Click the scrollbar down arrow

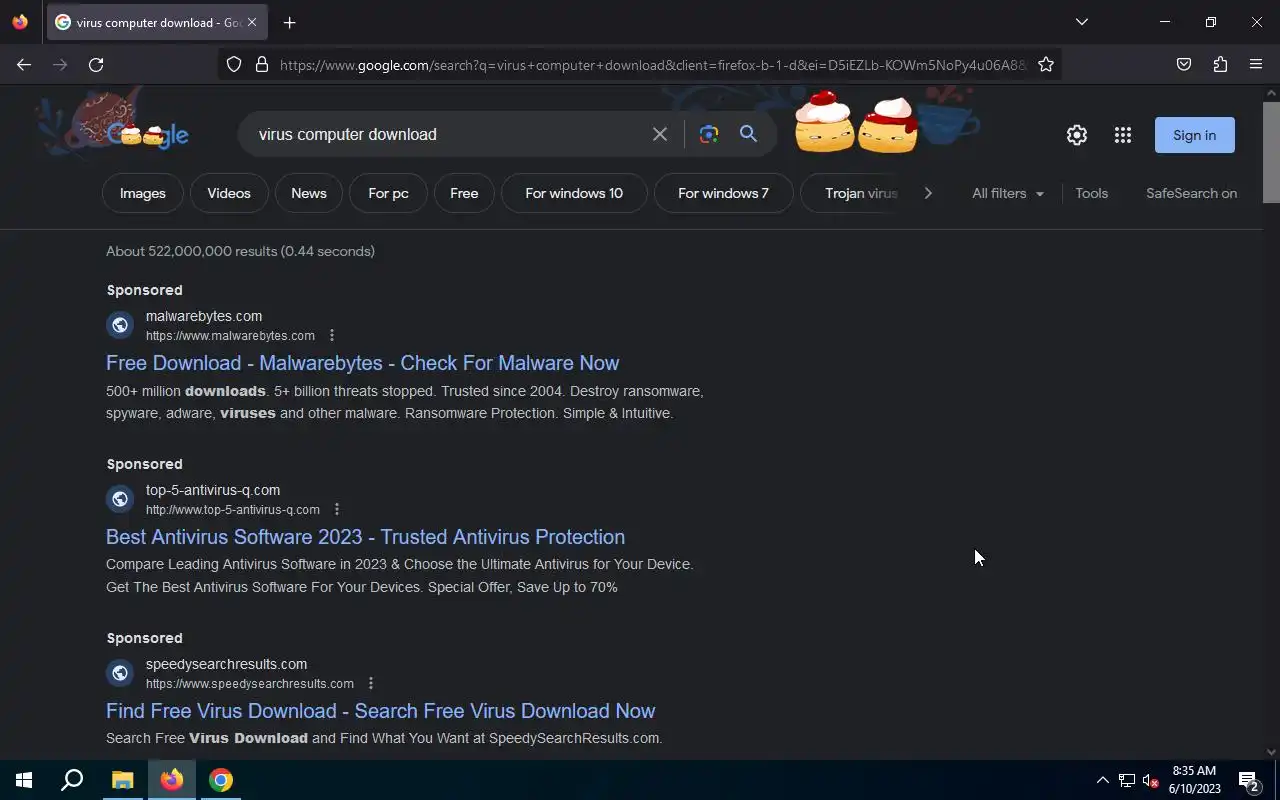click(x=1271, y=751)
